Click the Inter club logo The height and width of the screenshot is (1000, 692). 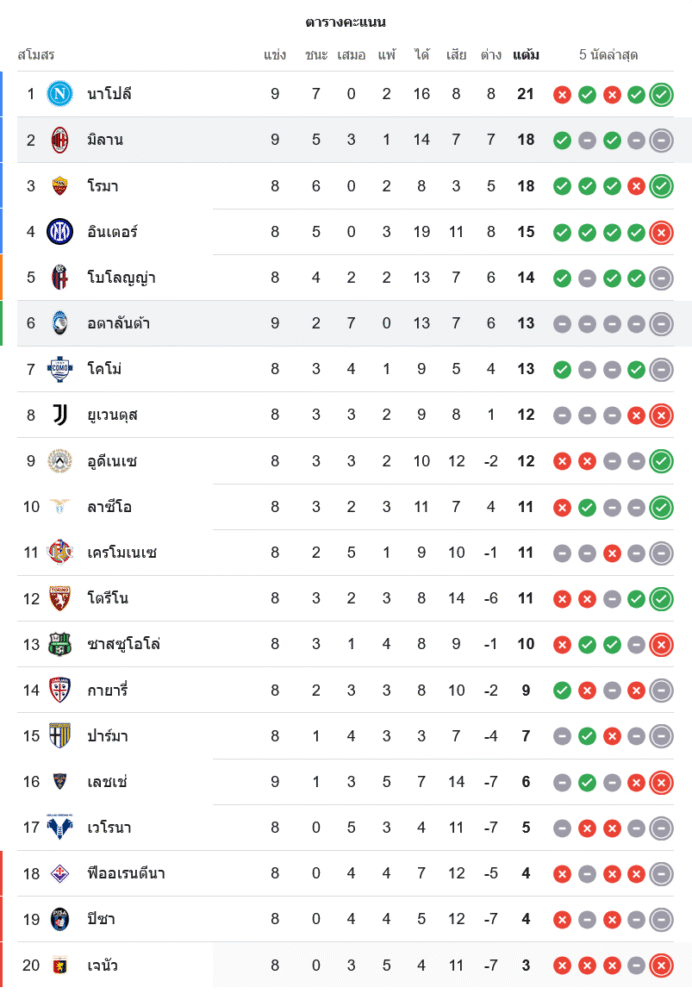61,232
